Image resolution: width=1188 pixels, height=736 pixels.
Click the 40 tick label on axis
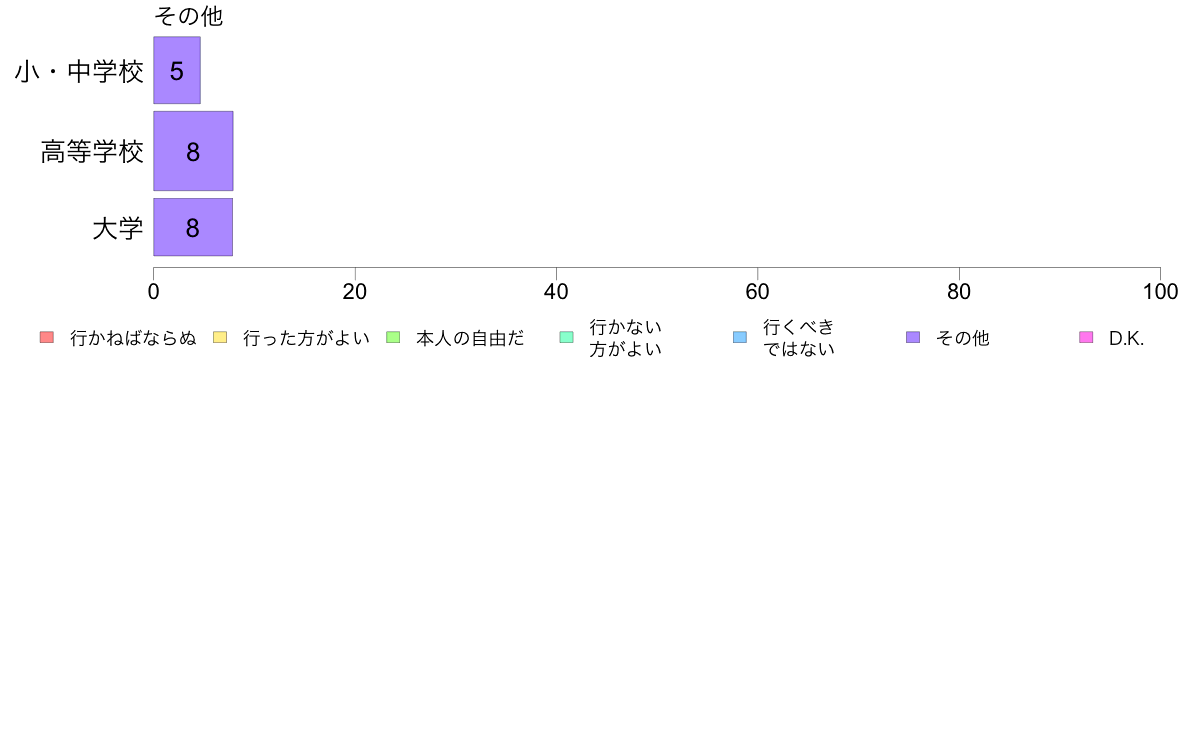pyautogui.click(x=556, y=292)
